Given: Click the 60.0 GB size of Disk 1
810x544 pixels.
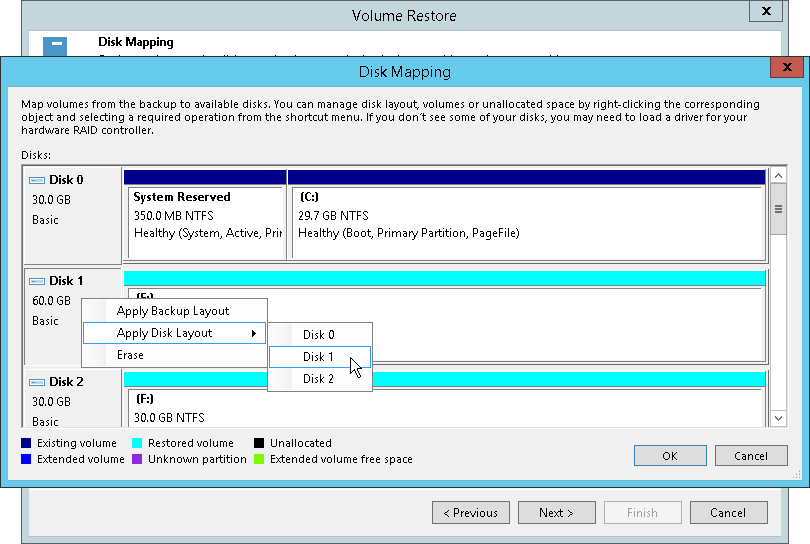Looking at the screenshot, I should [x=51, y=301].
